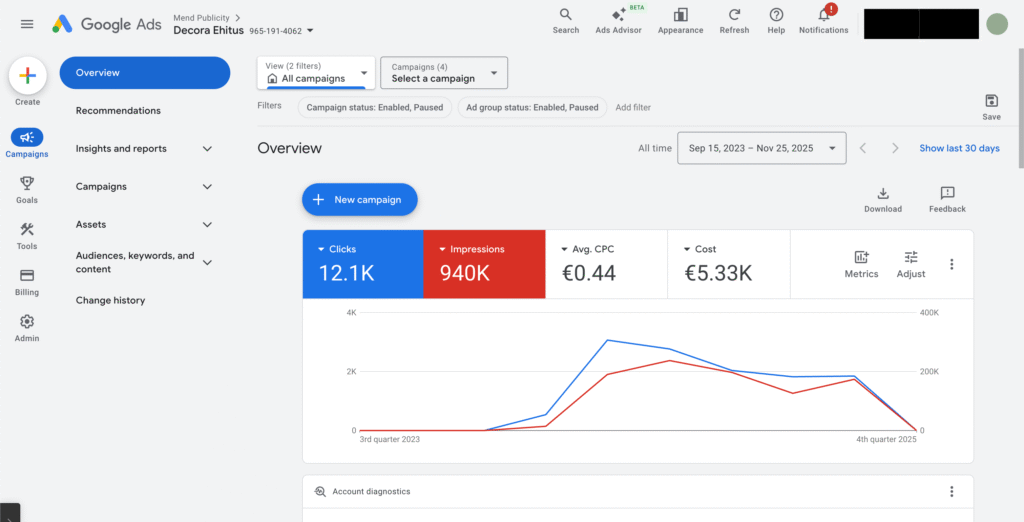Toggle the Impressions metric card
This screenshot has height=522, width=1024.
coord(484,264)
